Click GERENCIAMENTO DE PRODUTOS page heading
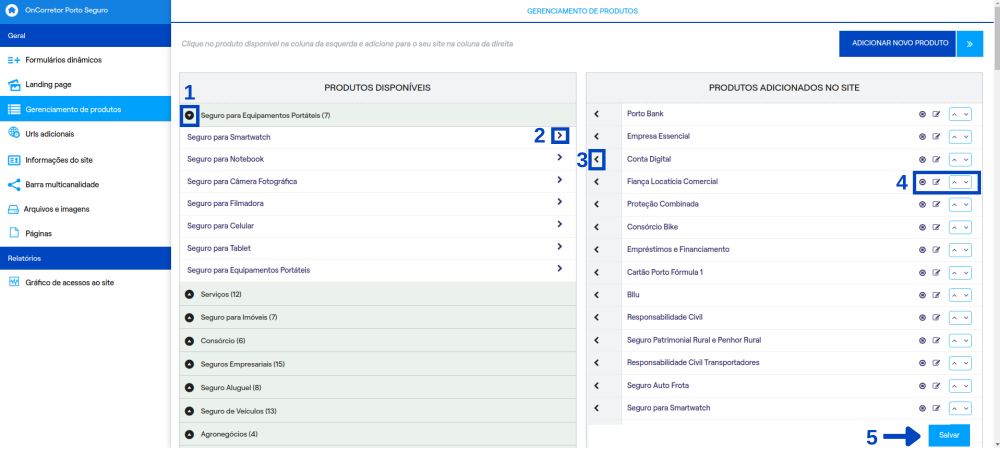 pyautogui.click(x=582, y=11)
